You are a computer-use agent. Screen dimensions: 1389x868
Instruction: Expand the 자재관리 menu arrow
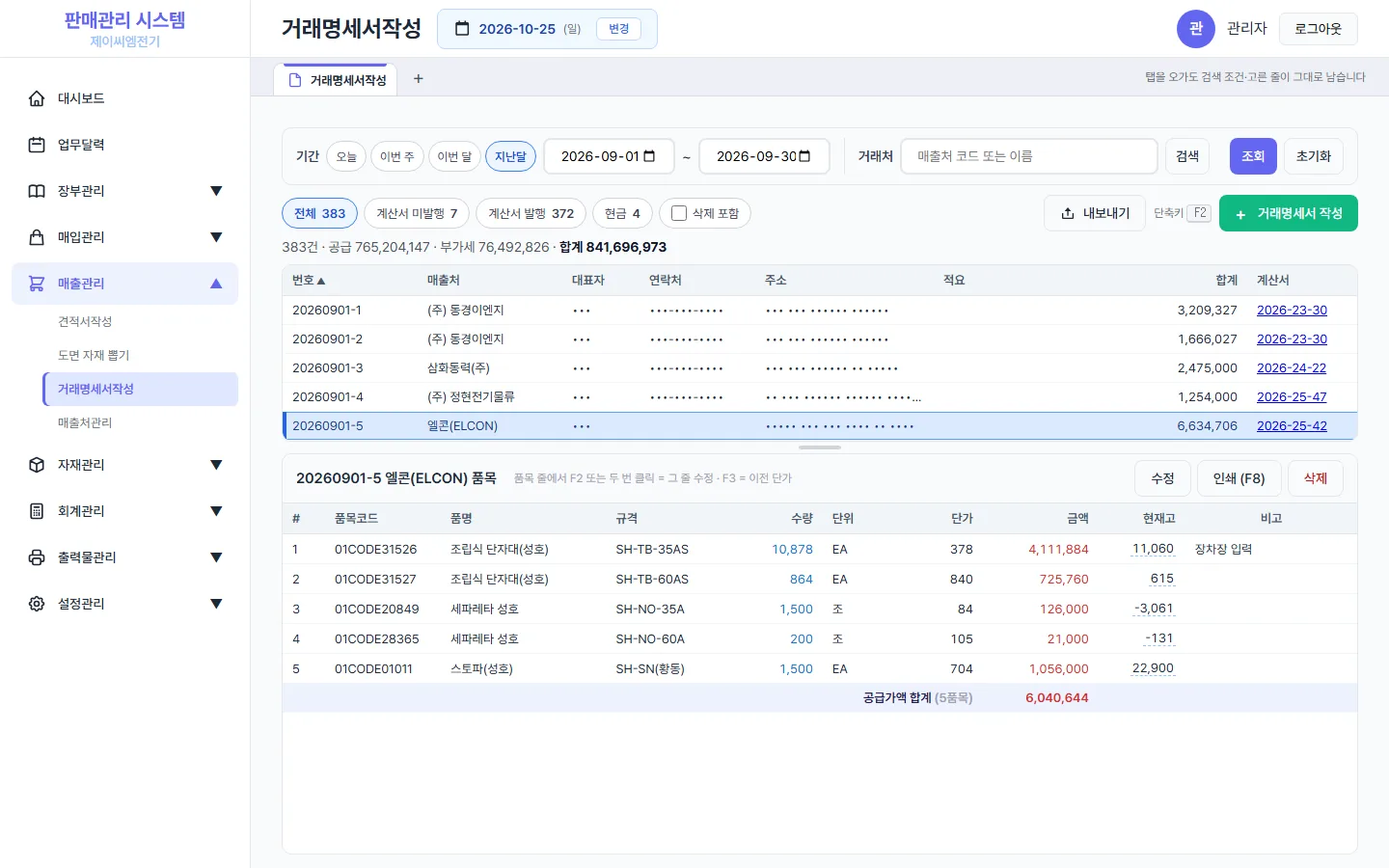coord(216,465)
